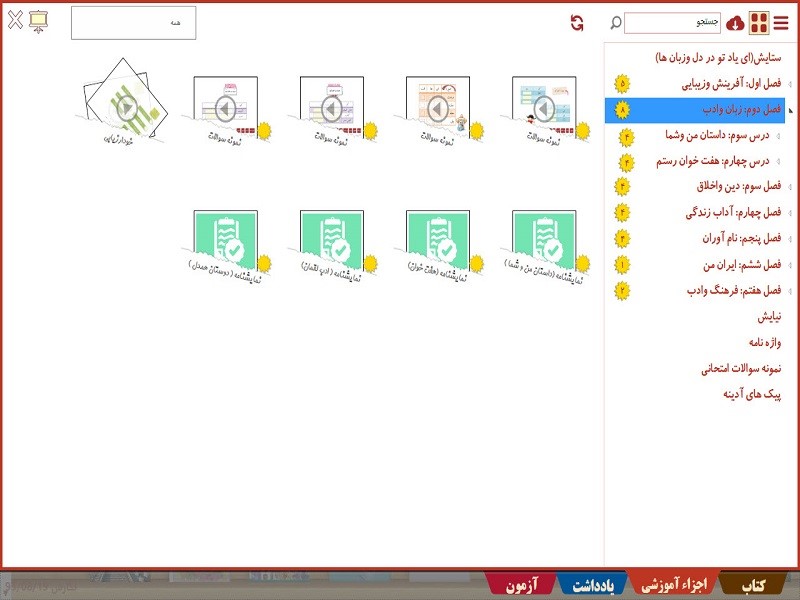Viewport: 800px width, 600px height.
Task: Open the presentation screen icon at top left
Action: (38, 21)
